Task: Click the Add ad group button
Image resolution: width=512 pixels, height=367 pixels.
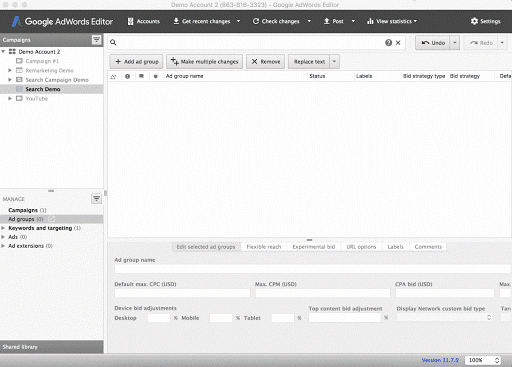Action: pyautogui.click(x=136, y=62)
